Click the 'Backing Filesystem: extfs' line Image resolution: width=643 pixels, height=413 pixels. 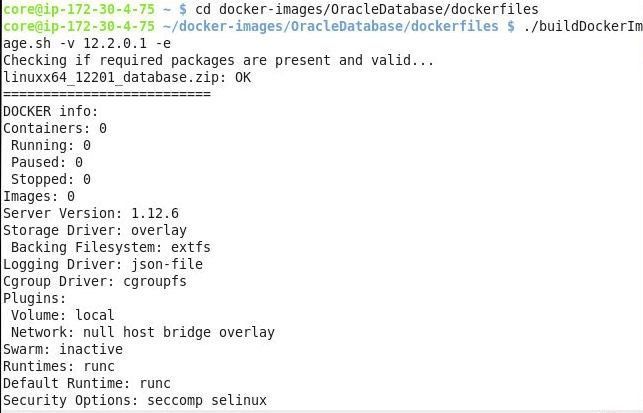click(111, 247)
